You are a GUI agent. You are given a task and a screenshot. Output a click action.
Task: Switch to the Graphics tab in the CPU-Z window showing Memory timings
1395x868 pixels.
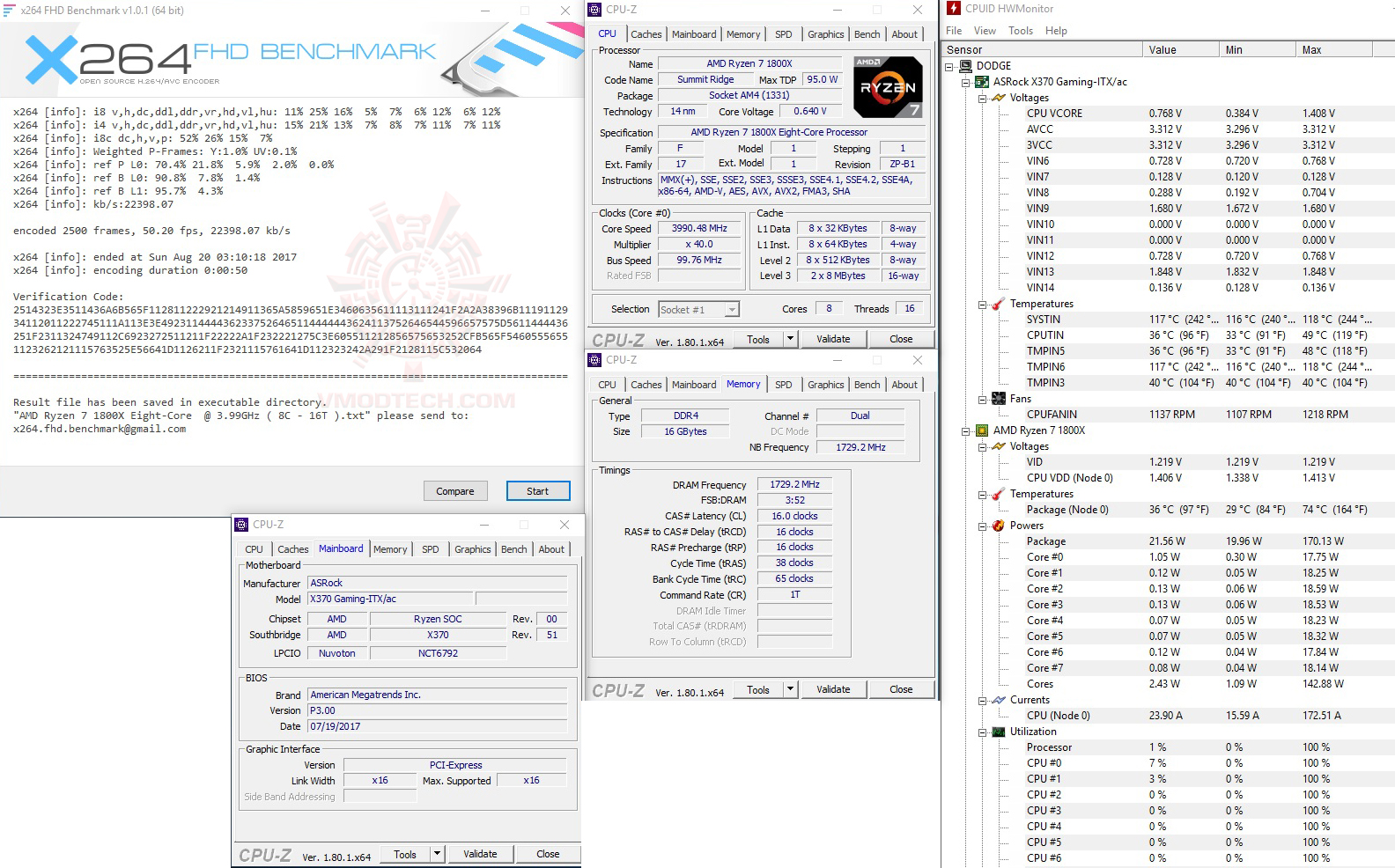(x=825, y=385)
